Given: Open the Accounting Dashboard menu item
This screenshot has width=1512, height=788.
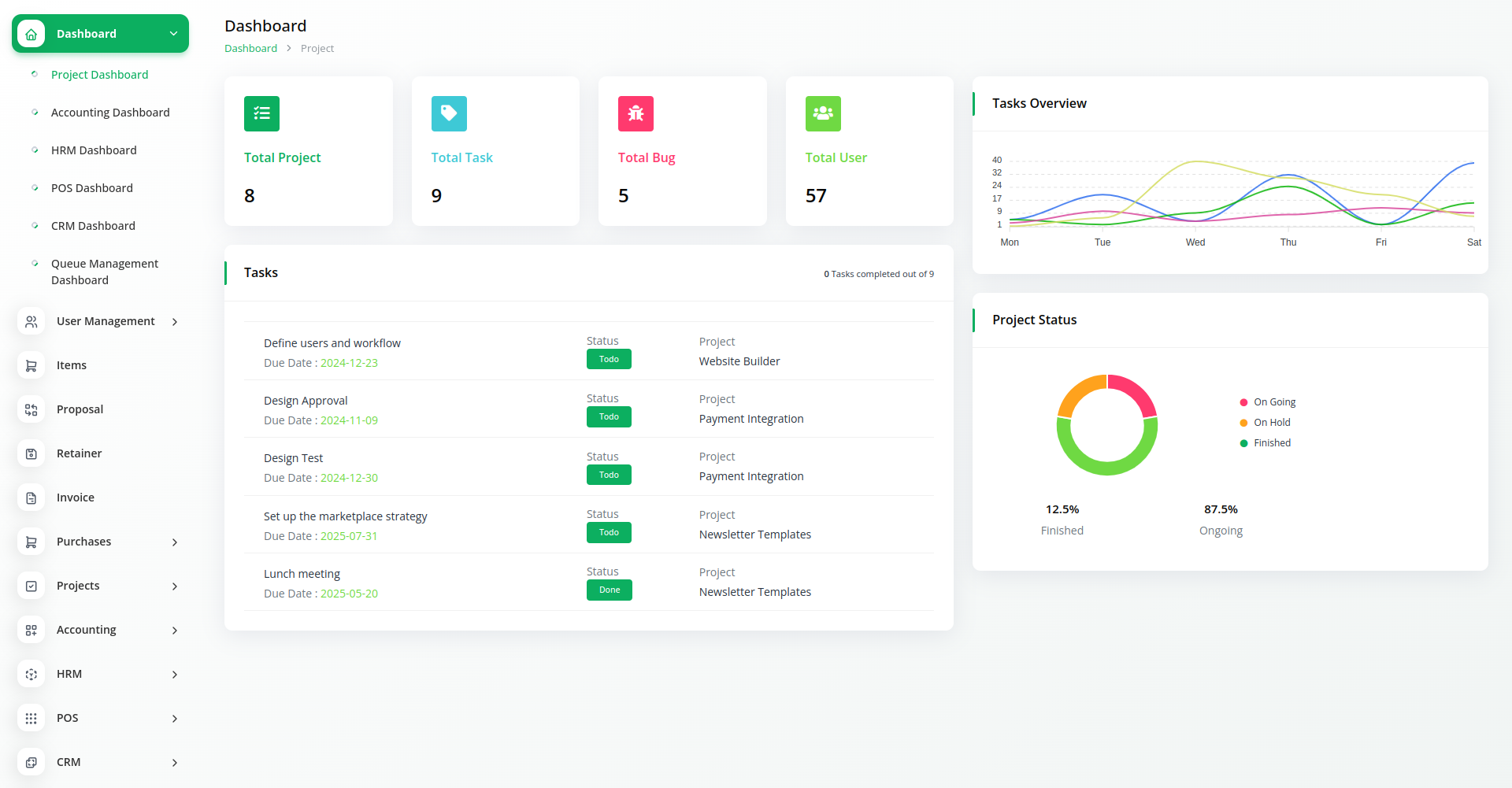Looking at the screenshot, I should (x=110, y=113).
